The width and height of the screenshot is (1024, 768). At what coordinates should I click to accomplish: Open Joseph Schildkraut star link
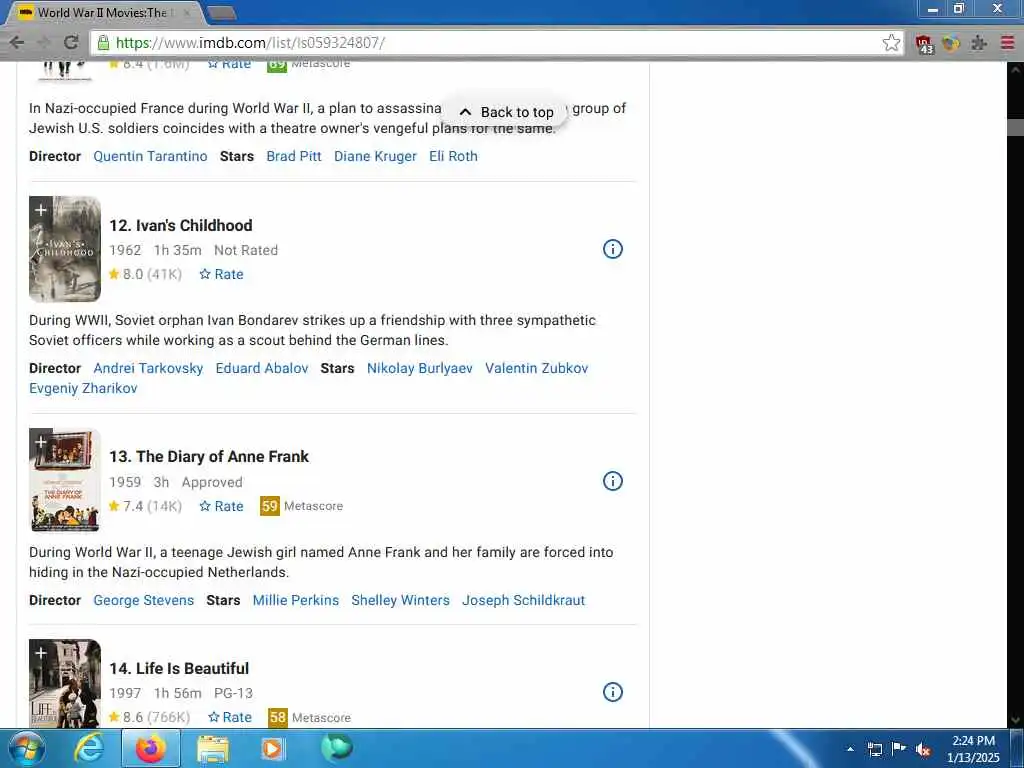pyautogui.click(x=524, y=600)
